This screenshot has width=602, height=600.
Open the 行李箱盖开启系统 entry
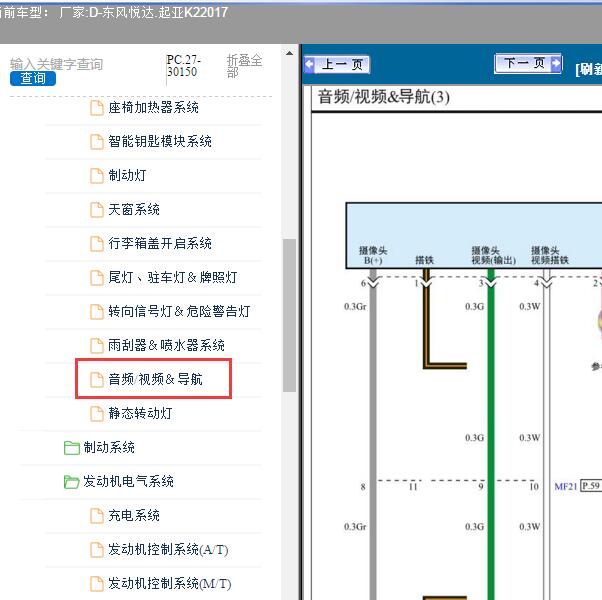click(160, 243)
